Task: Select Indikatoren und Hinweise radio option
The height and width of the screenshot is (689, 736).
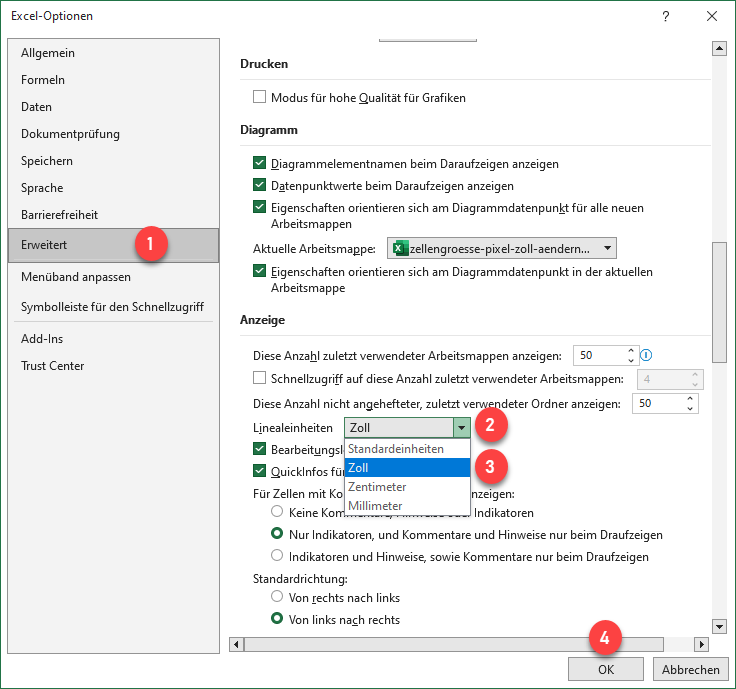Action: [277, 555]
